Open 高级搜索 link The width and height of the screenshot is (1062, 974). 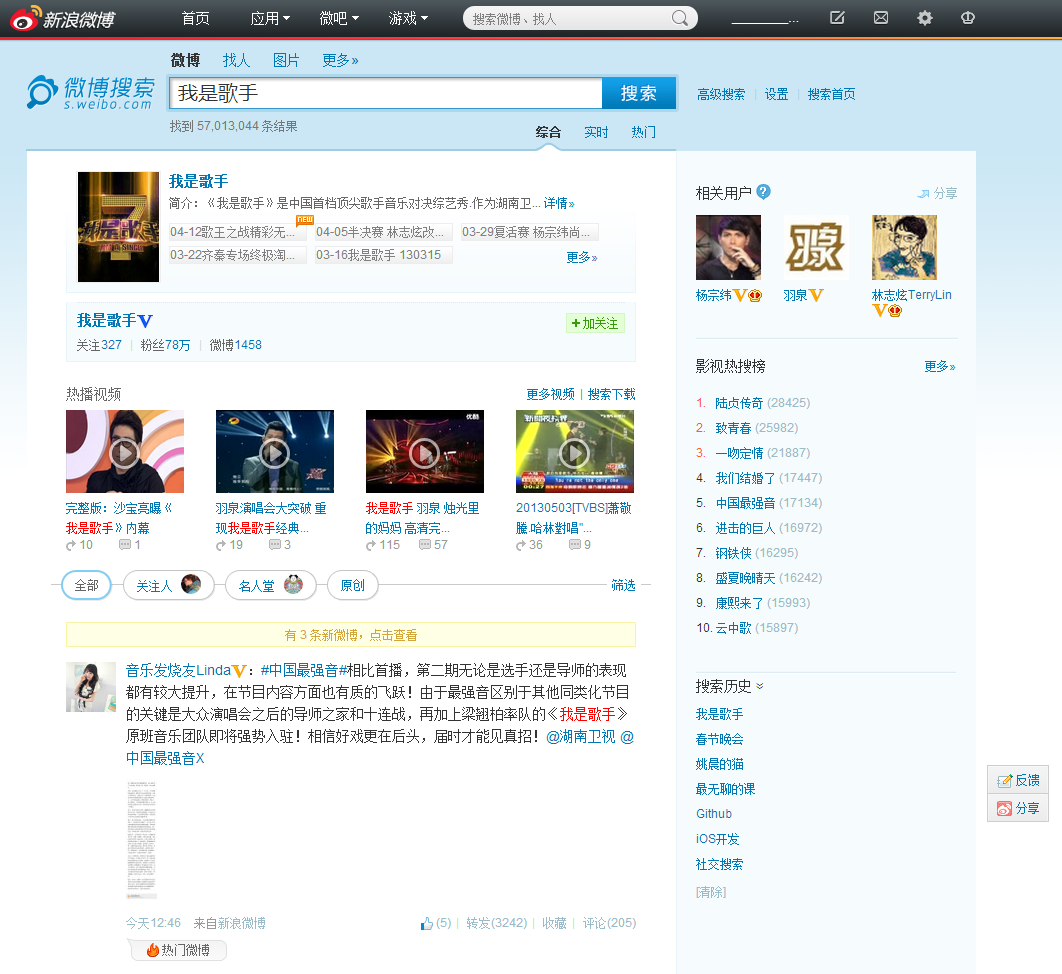[721, 94]
